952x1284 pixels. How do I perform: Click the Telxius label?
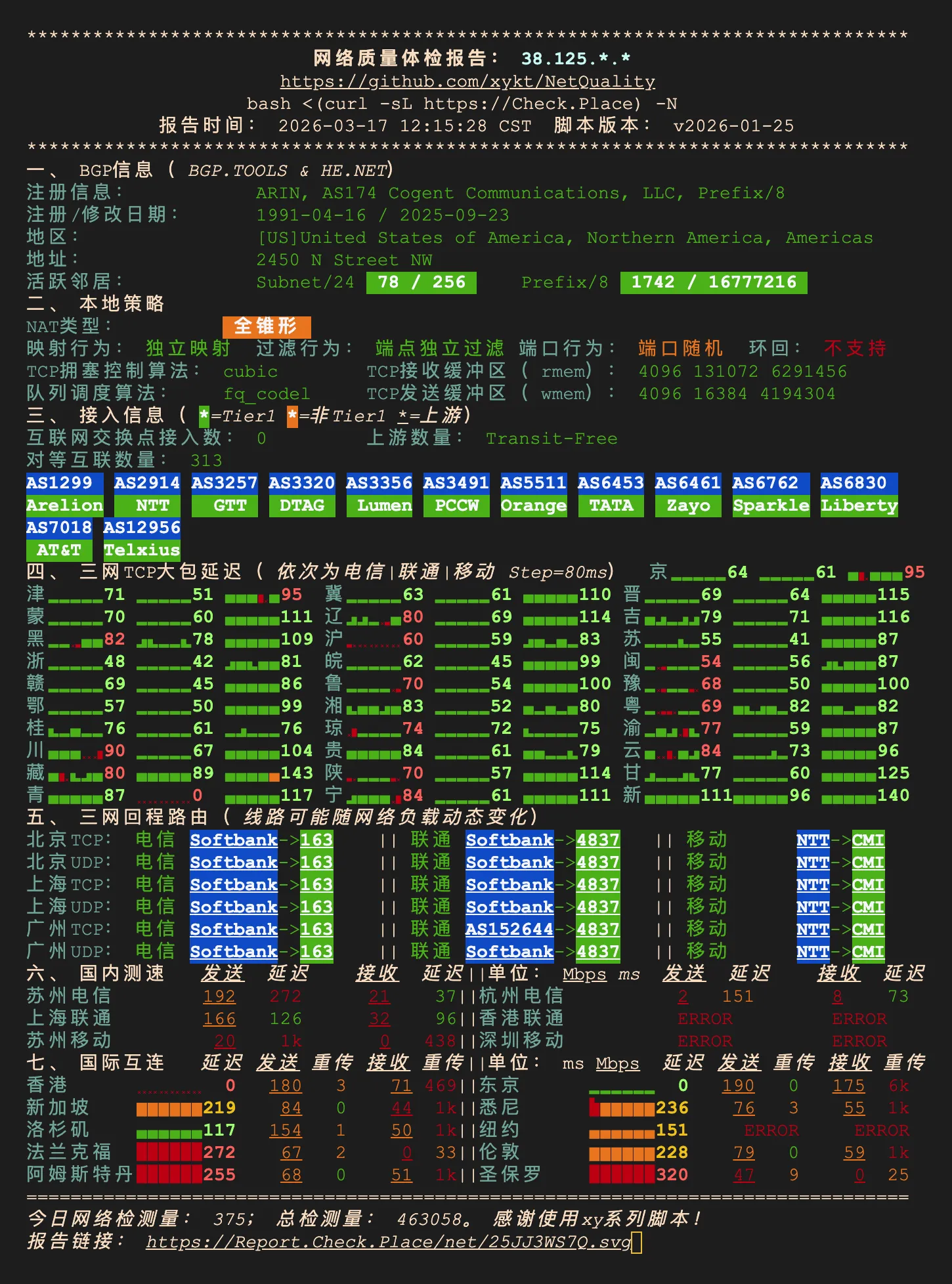pos(142,550)
